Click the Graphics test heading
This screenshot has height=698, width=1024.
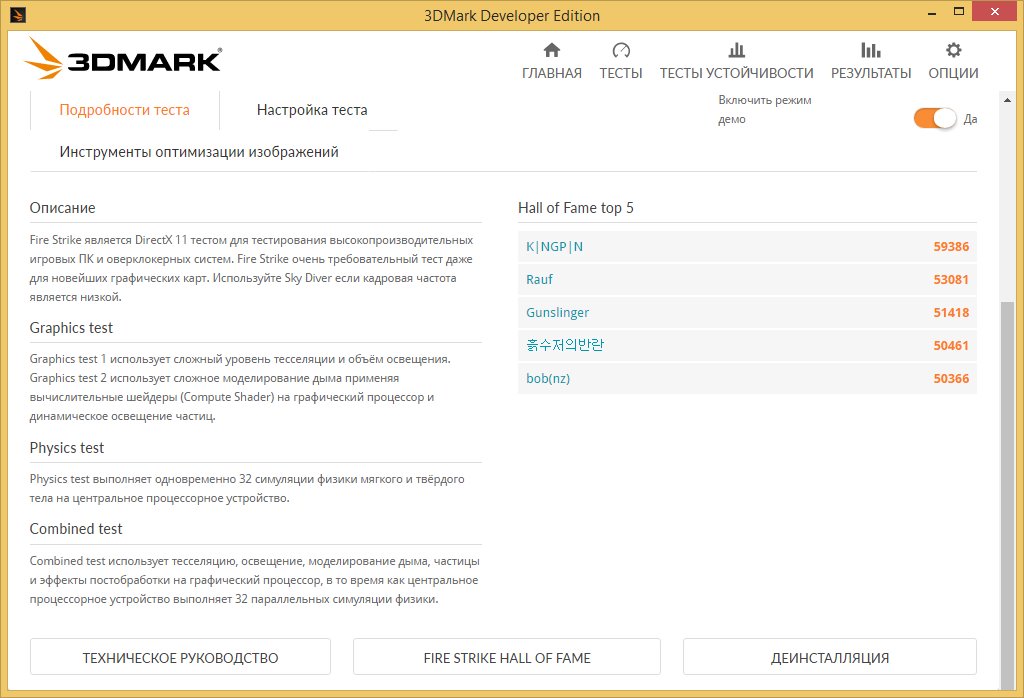[71, 328]
